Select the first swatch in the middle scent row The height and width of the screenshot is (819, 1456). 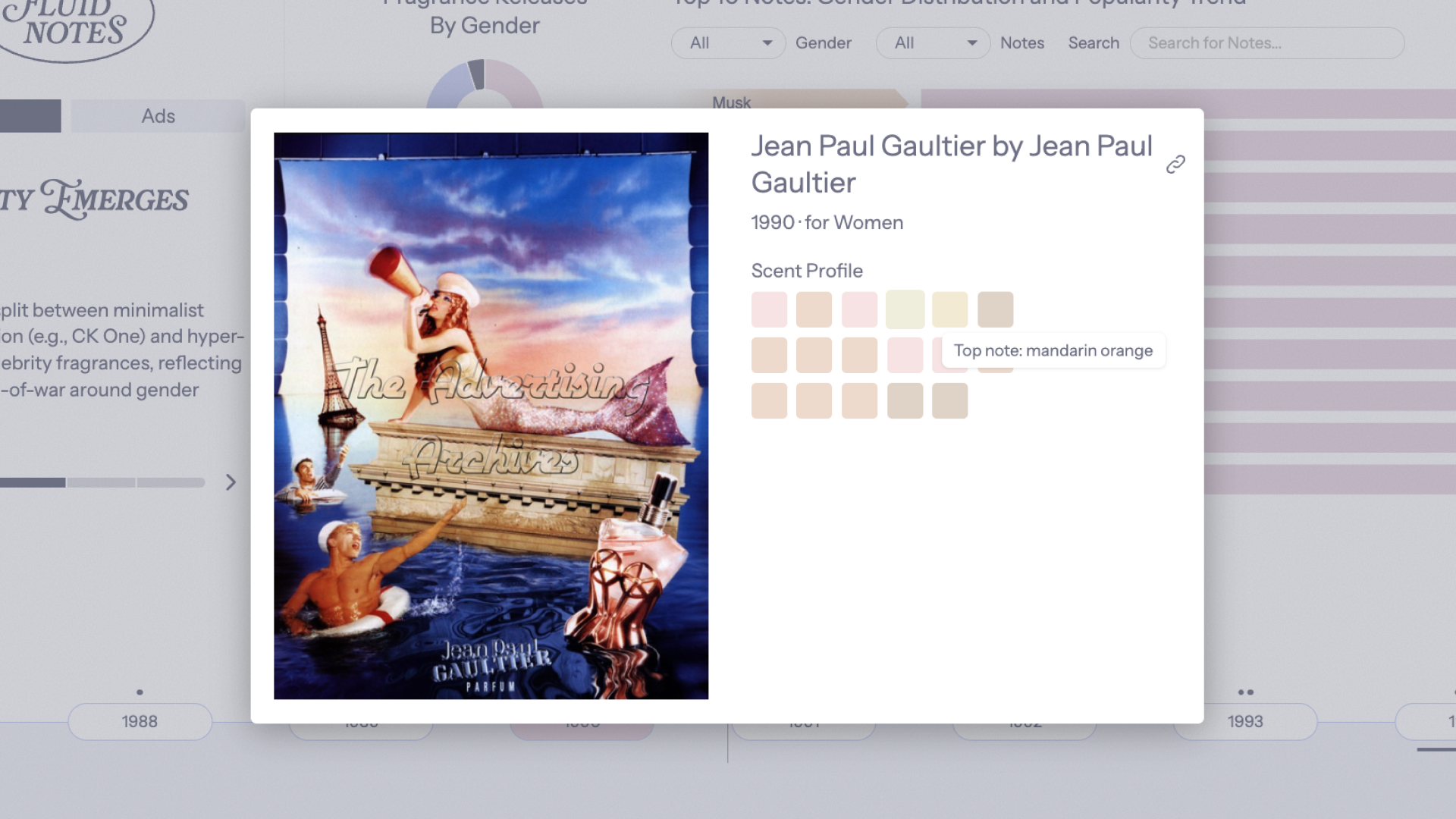coord(769,355)
